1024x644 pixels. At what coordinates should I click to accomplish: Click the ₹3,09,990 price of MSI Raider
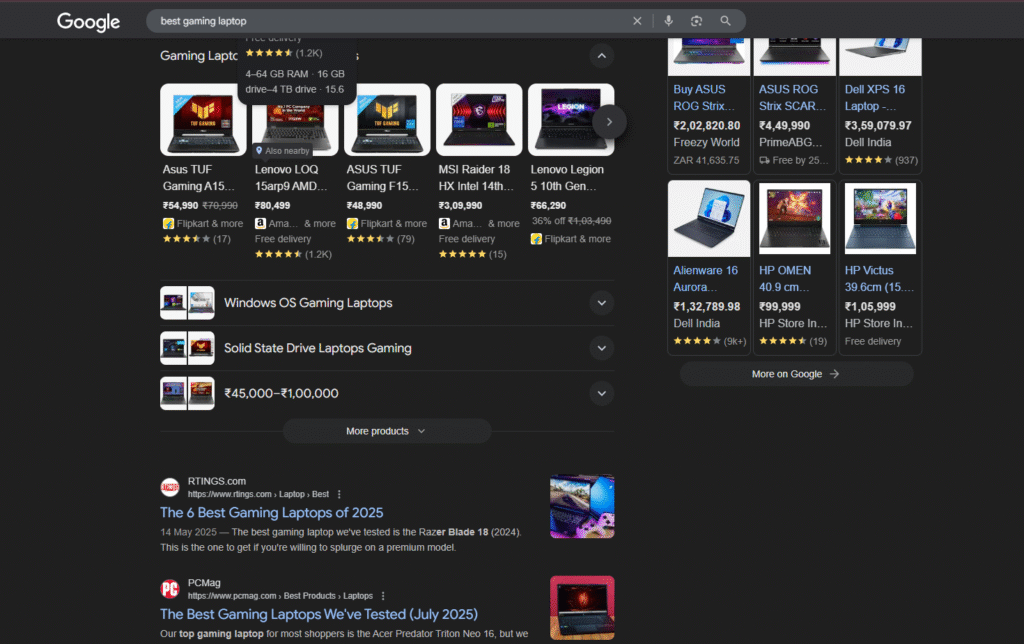(x=460, y=206)
